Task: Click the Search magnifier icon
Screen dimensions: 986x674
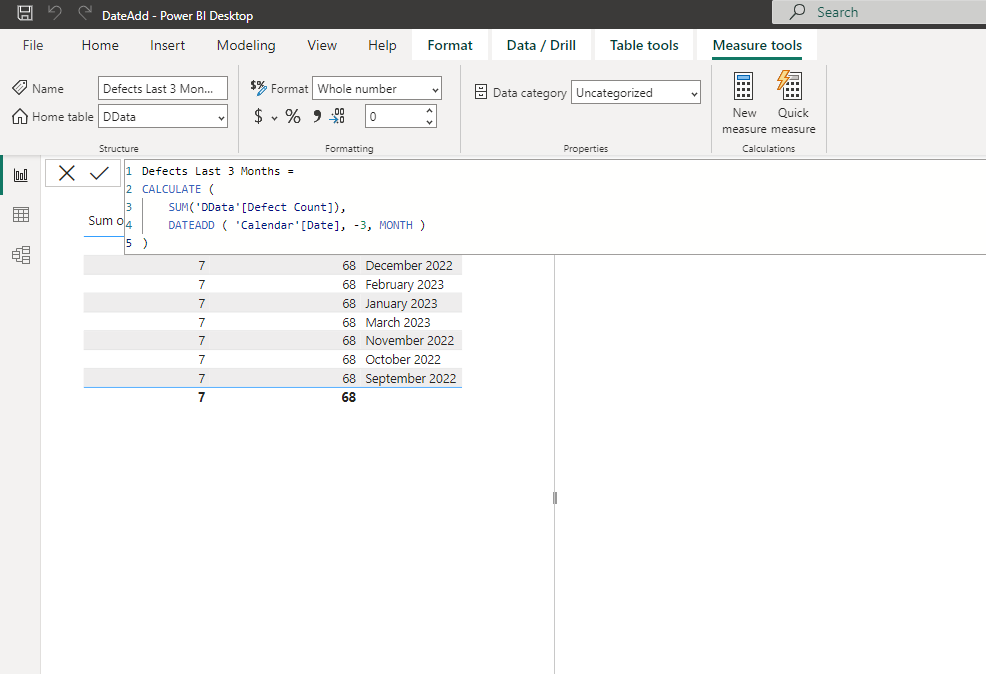Action: (797, 11)
